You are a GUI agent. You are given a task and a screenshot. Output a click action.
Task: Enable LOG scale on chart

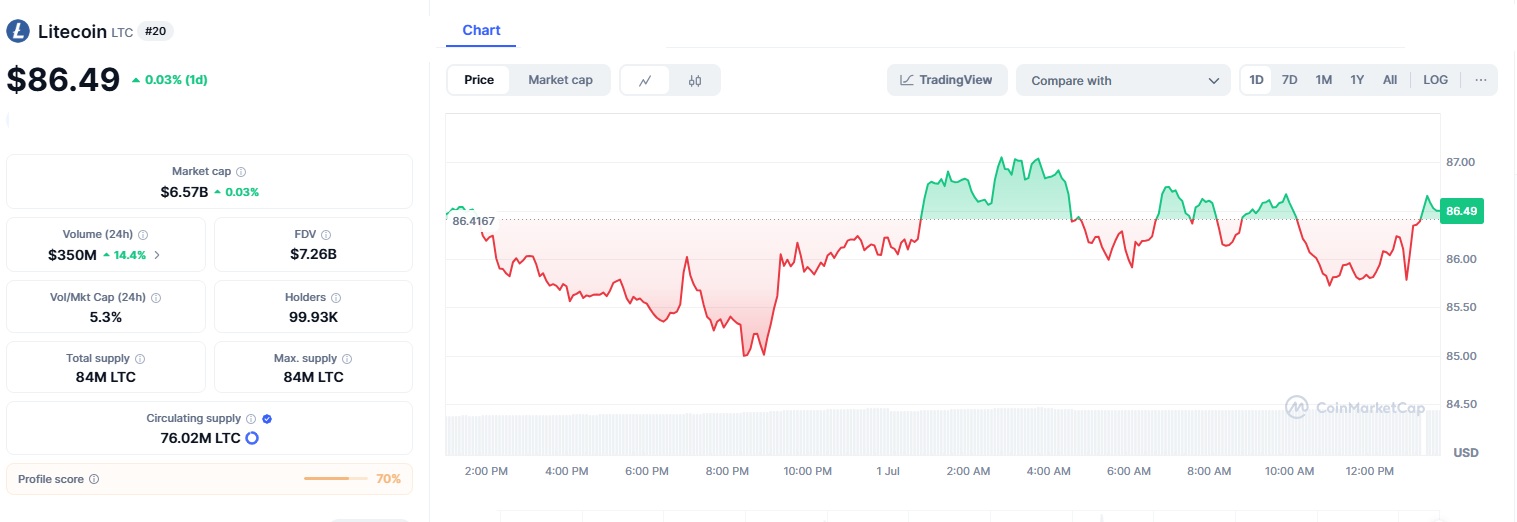click(1435, 80)
